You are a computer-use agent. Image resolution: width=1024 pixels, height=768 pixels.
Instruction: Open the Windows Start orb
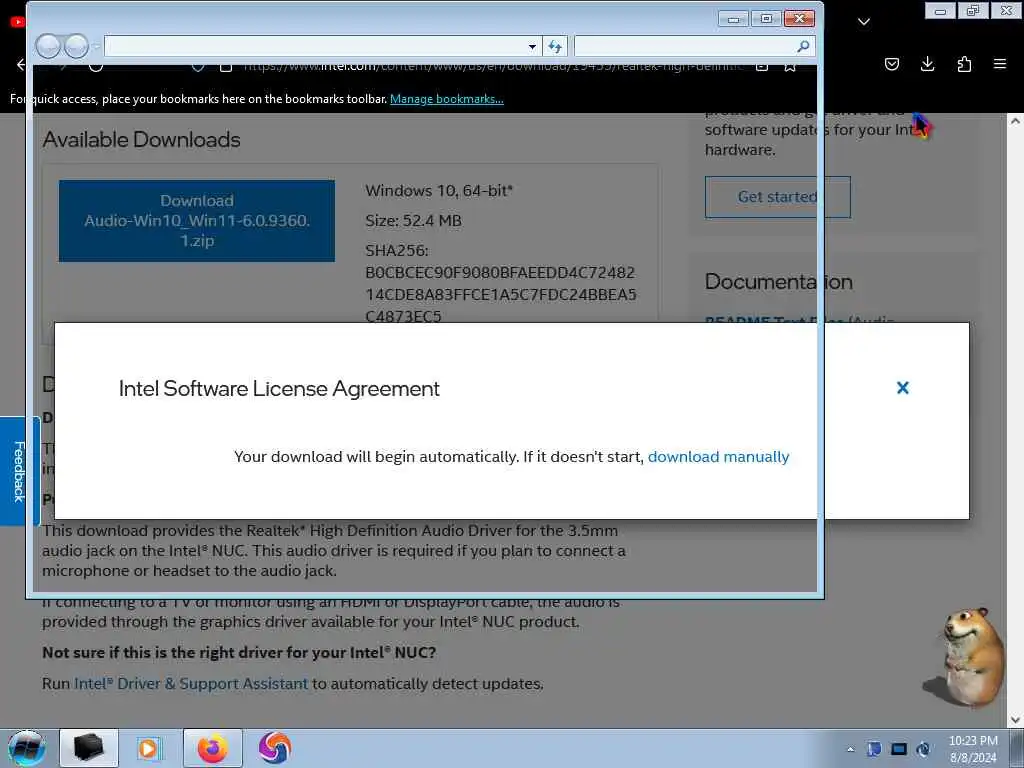tap(26, 748)
